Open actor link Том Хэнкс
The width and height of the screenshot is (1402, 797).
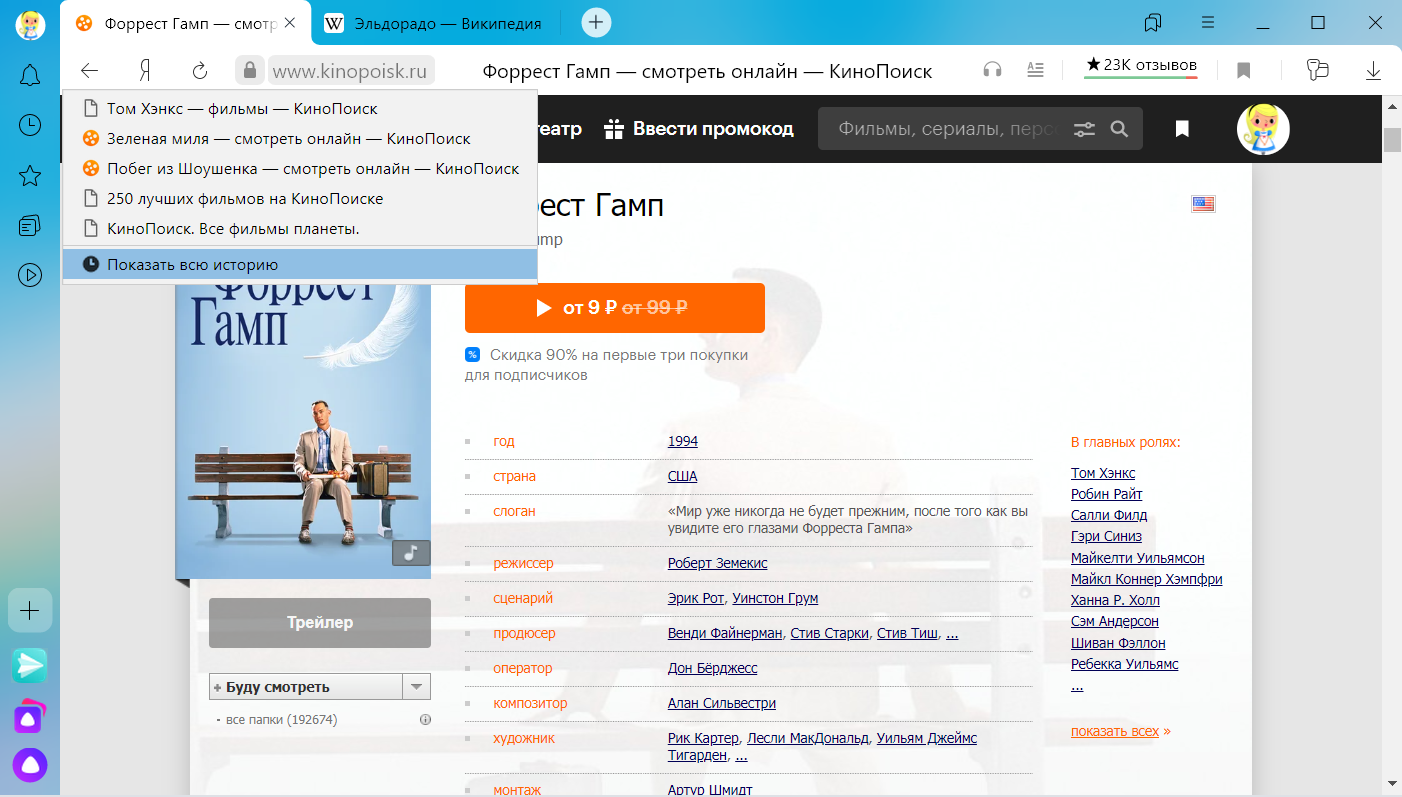pos(1103,473)
